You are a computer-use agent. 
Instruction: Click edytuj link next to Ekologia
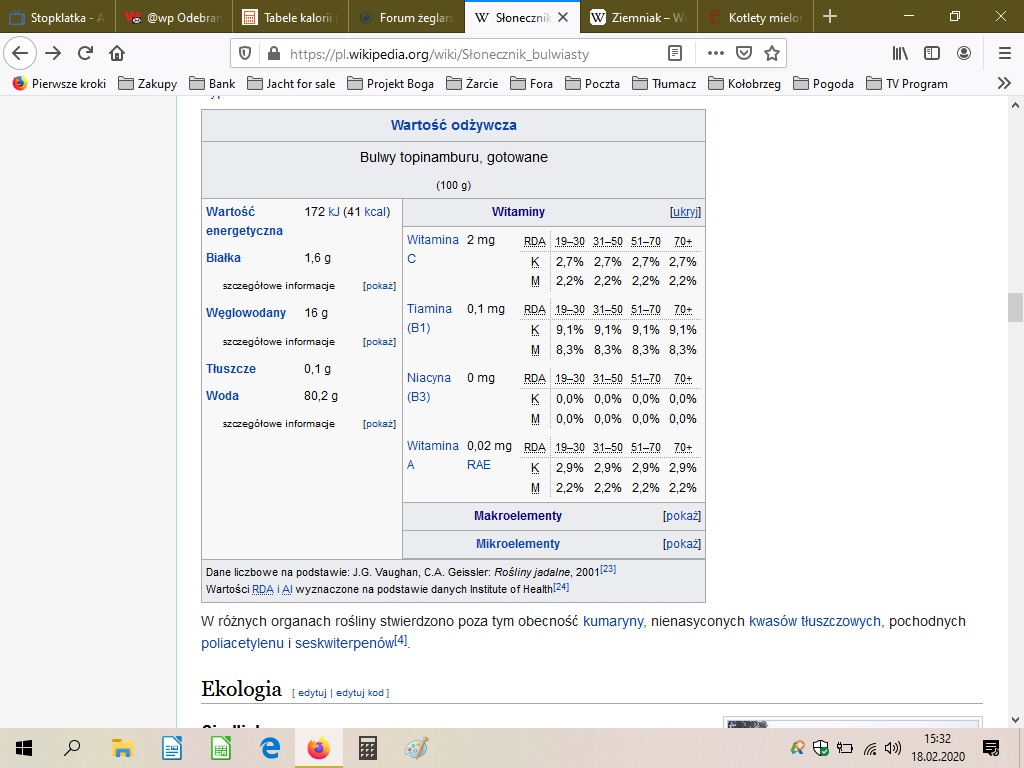(x=312, y=692)
